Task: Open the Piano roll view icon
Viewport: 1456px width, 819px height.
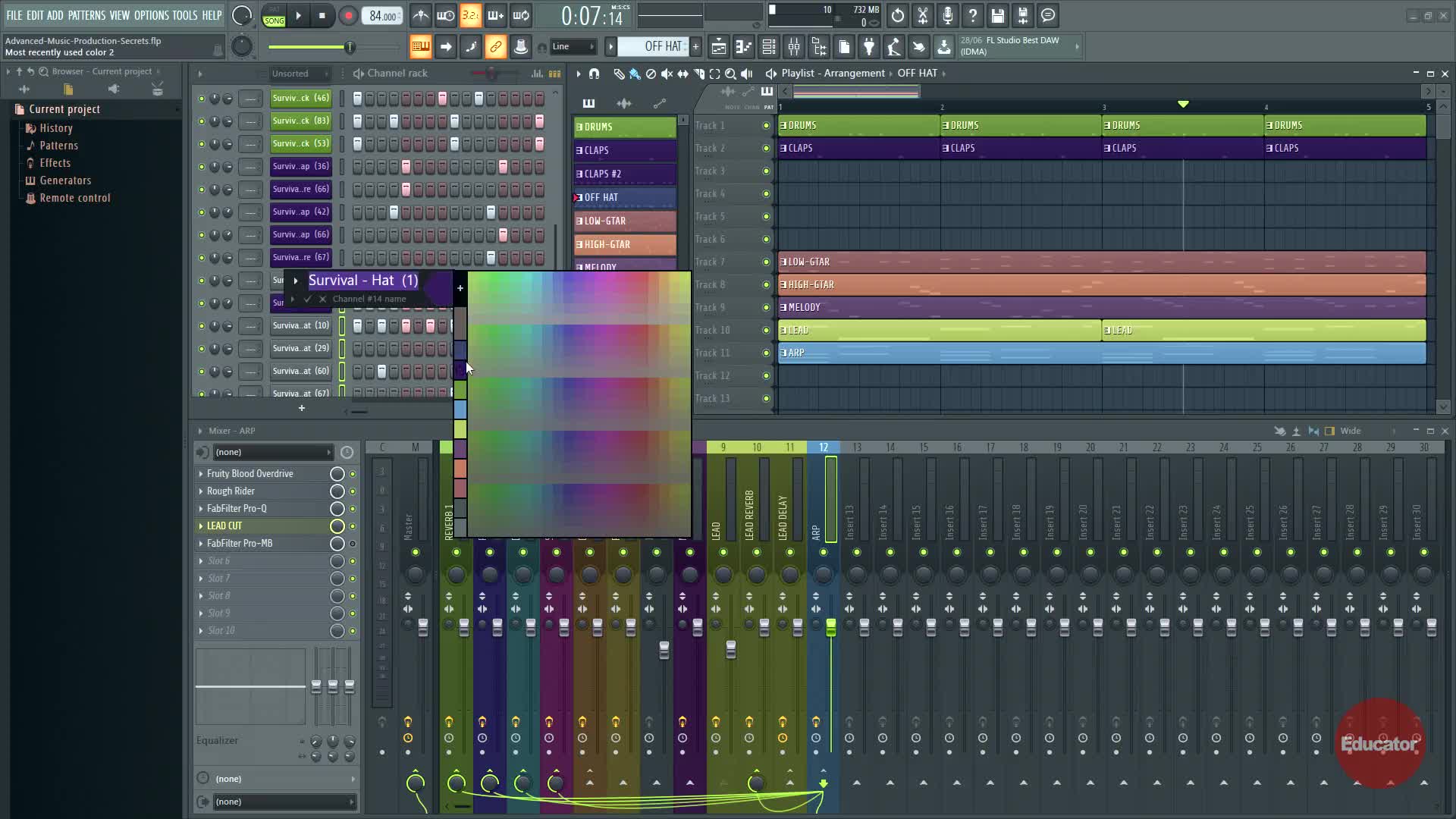Action: pos(743,47)
